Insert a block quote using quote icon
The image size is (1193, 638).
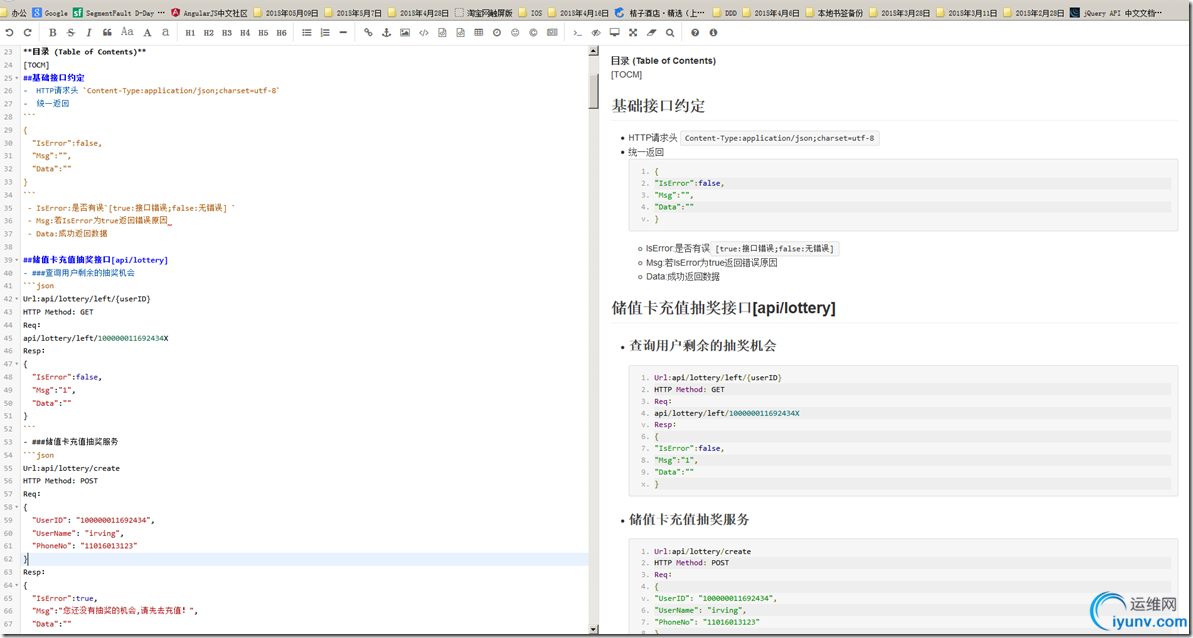[x=107, y=33]
